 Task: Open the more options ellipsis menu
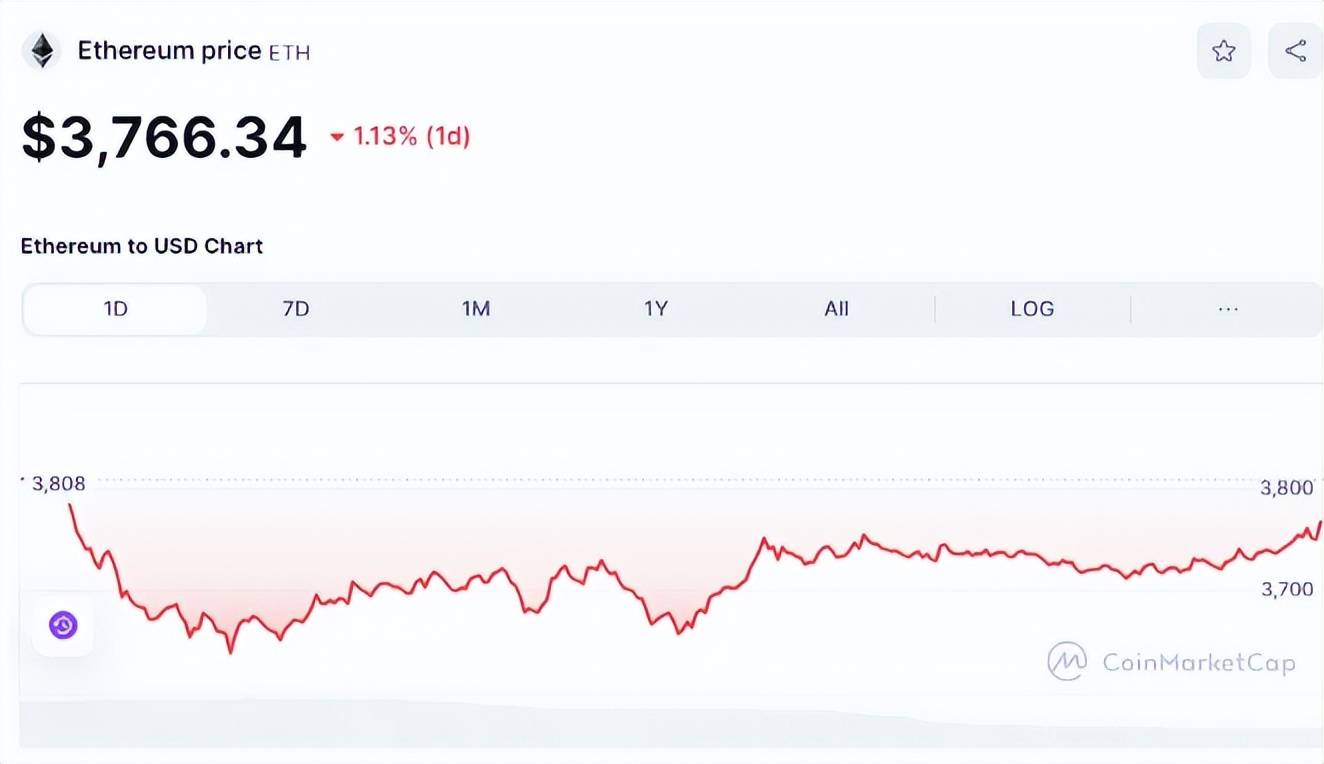pyautogui.click(x=1228, y=309)
